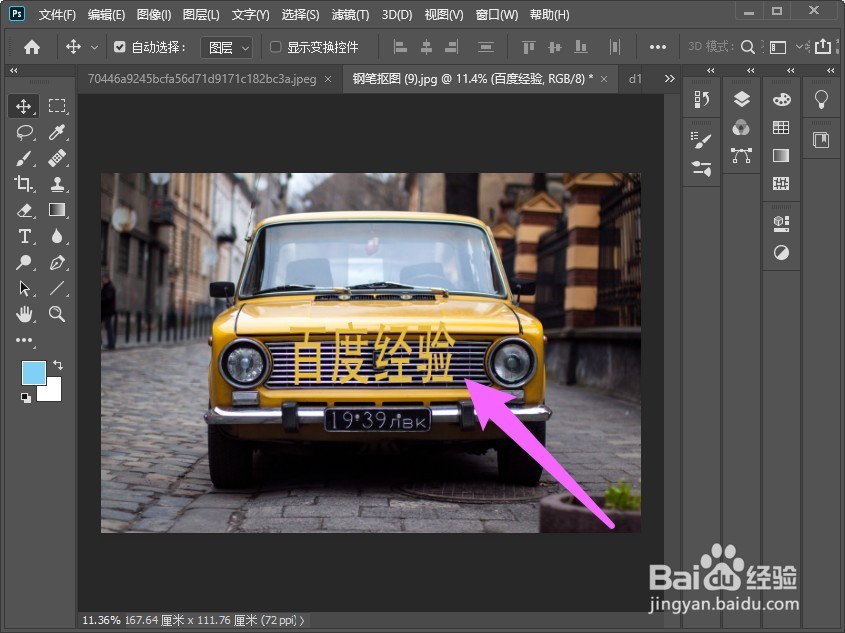This screenshot has width=845, height=633.
Task: Open the Edit Toolbar three-dots button
Action: coord(24,340)
